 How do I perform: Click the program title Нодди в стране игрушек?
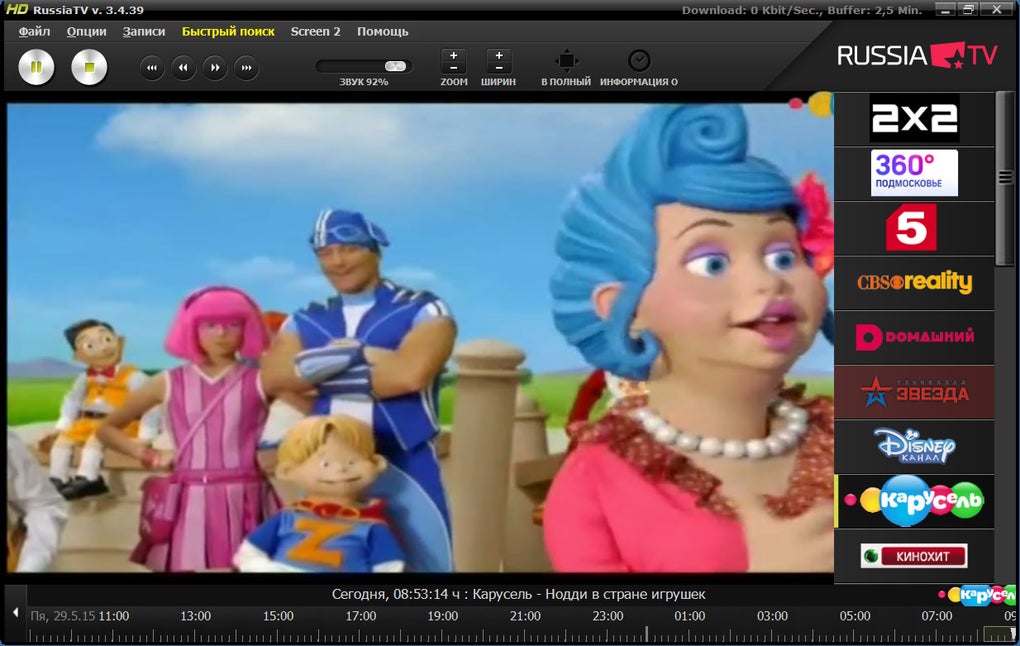pos(625,594)
